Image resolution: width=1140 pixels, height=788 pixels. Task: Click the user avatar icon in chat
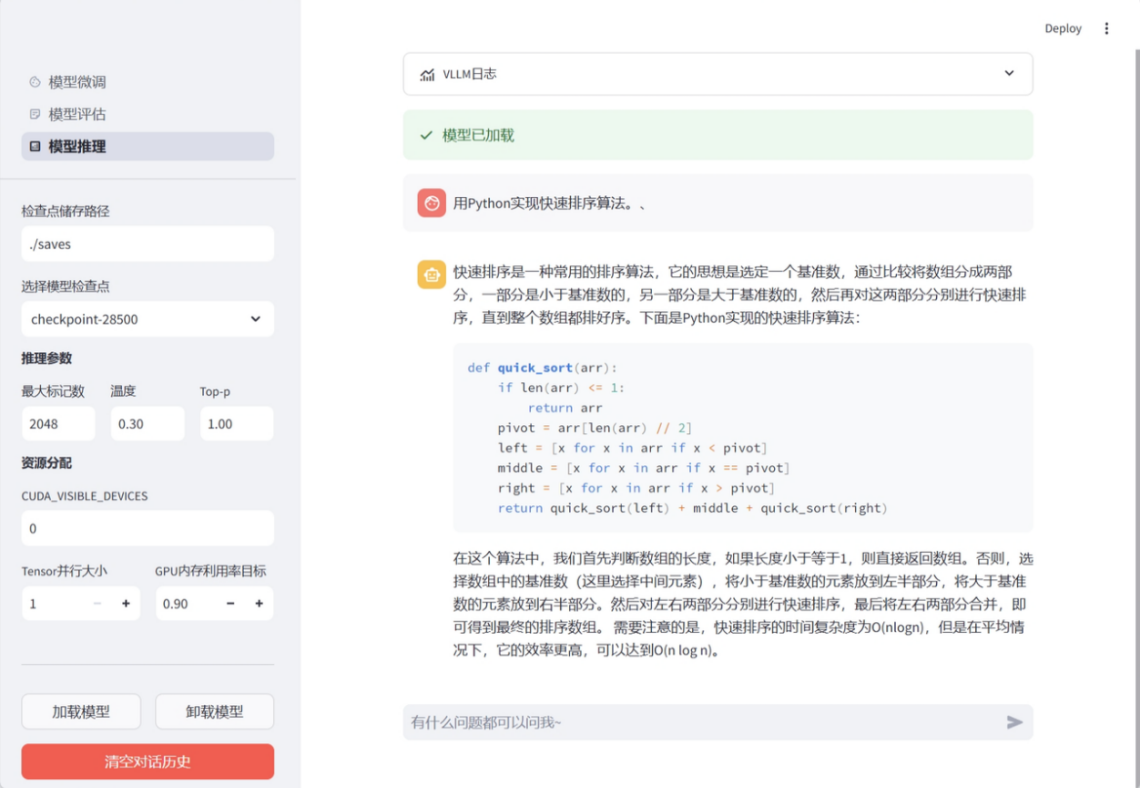432,203
